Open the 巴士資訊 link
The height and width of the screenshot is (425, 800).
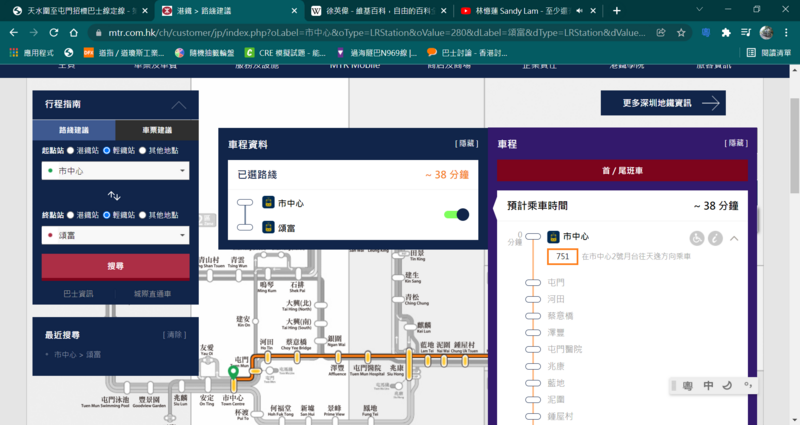click(x=78, y=294)
